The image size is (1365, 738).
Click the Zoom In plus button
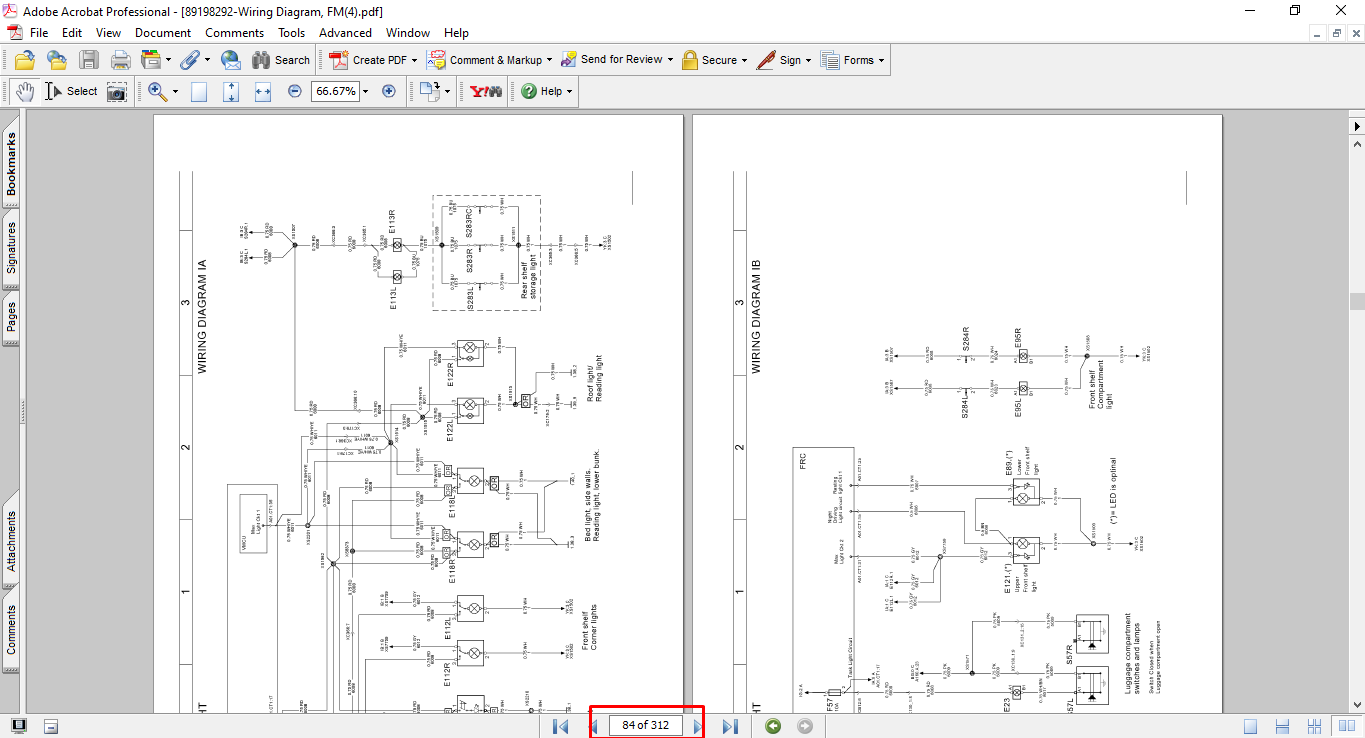pyautogui.click(x=389, y=91)
